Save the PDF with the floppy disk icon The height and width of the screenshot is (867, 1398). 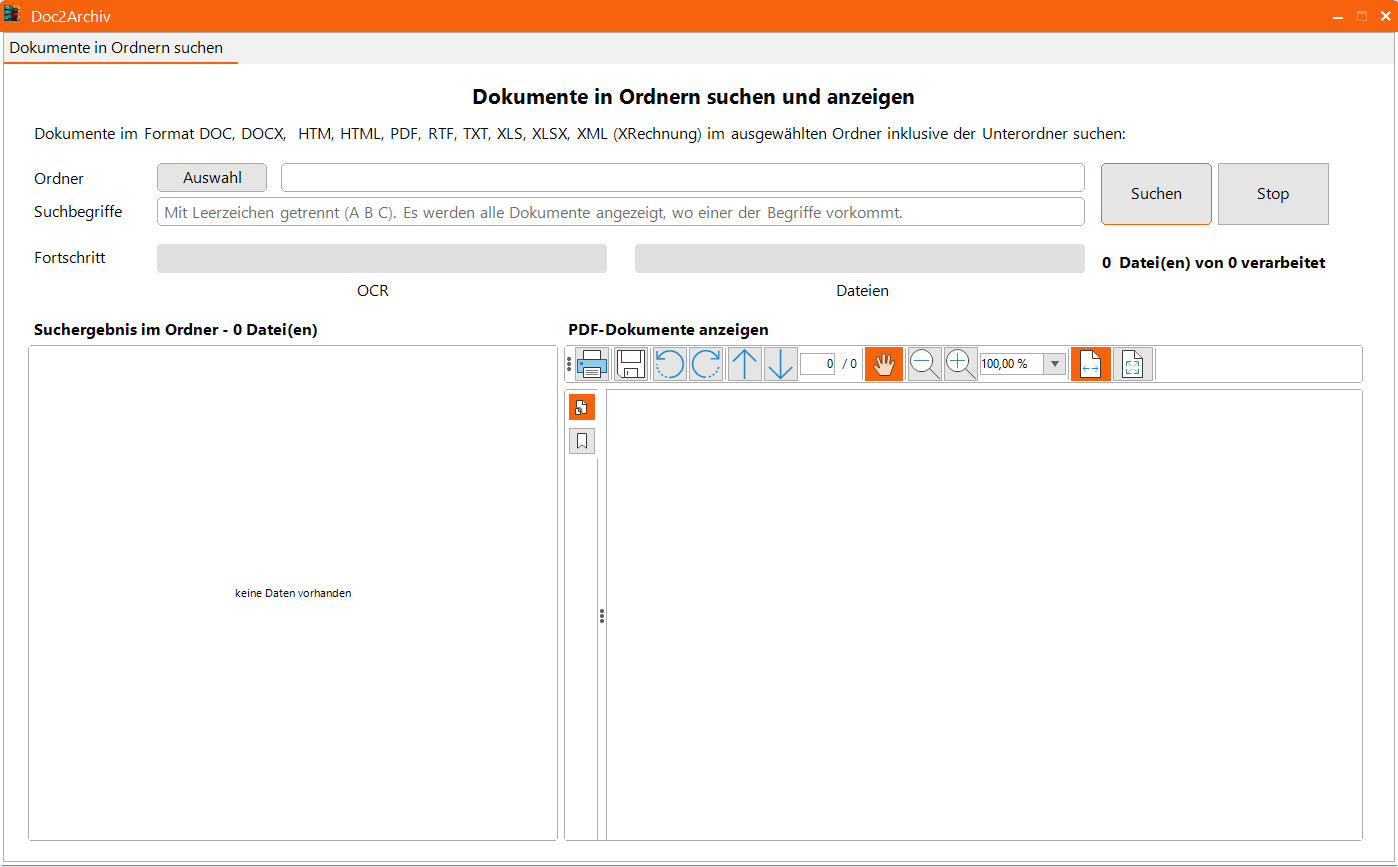click(631, 364)
